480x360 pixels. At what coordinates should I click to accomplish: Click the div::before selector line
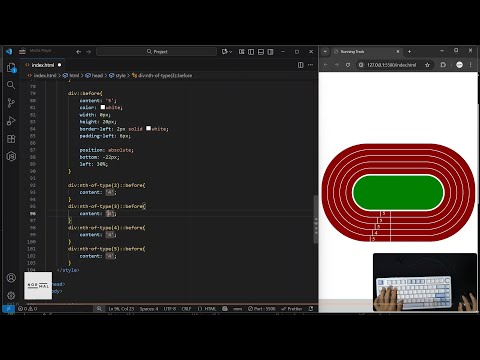coord(85,93)
